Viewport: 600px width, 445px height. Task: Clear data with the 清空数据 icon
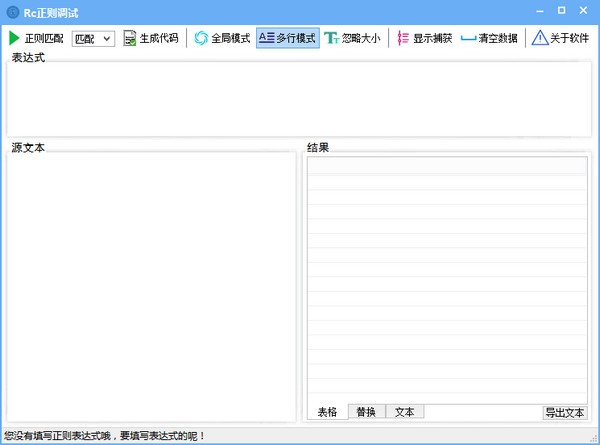468,38
